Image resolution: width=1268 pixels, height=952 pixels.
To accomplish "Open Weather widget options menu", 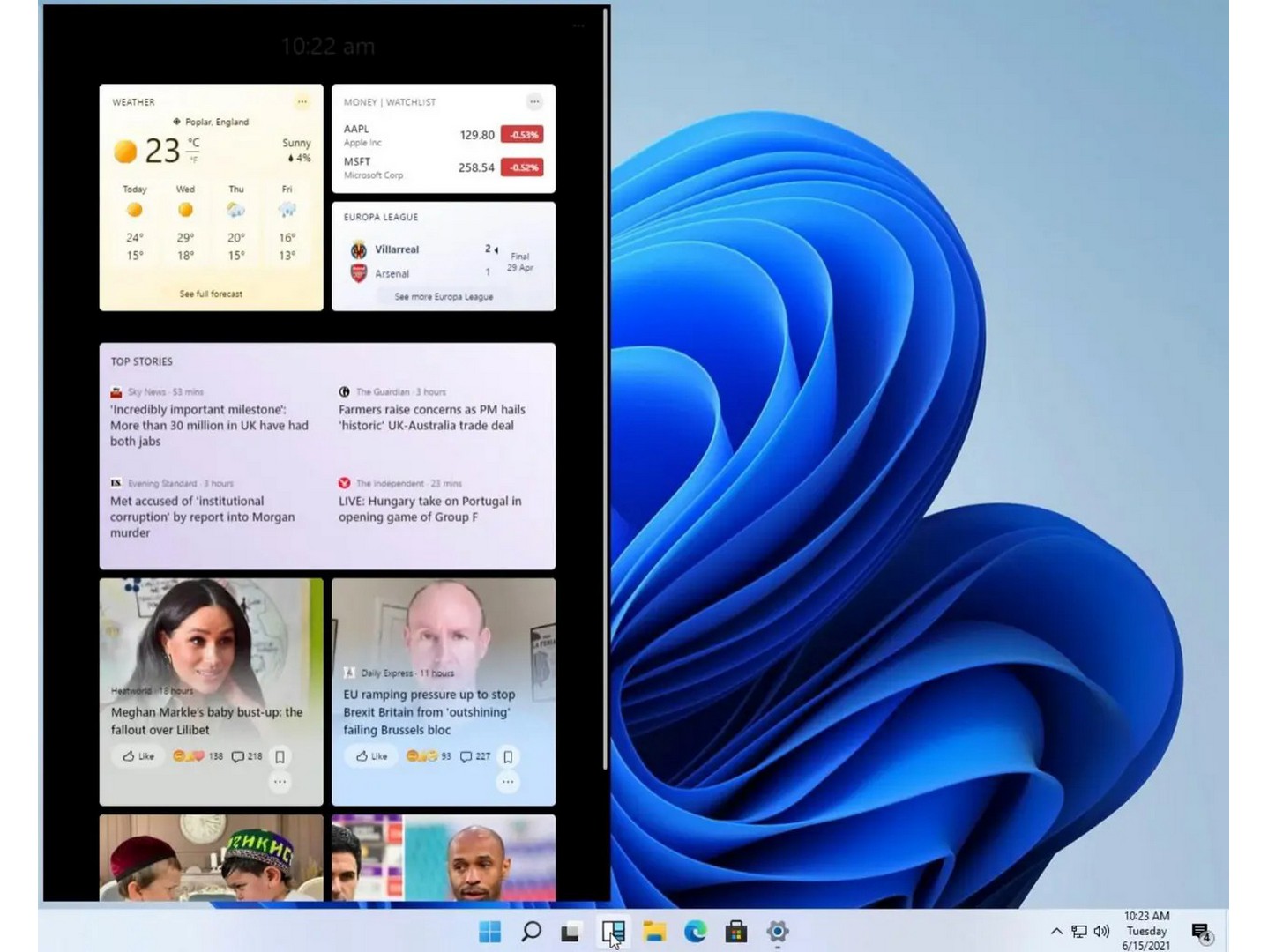I will coord(302,102).
